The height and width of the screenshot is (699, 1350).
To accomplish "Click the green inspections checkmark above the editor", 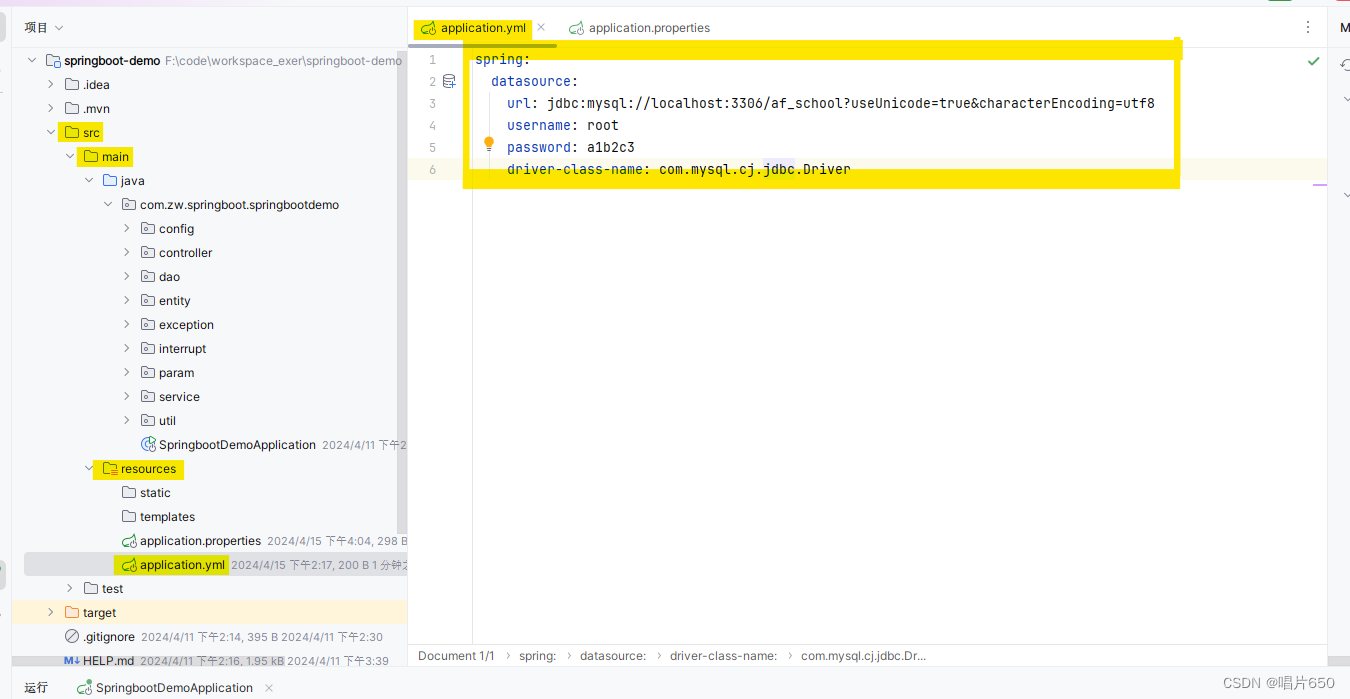I will pyautogui.click(x=1313, y=60).
